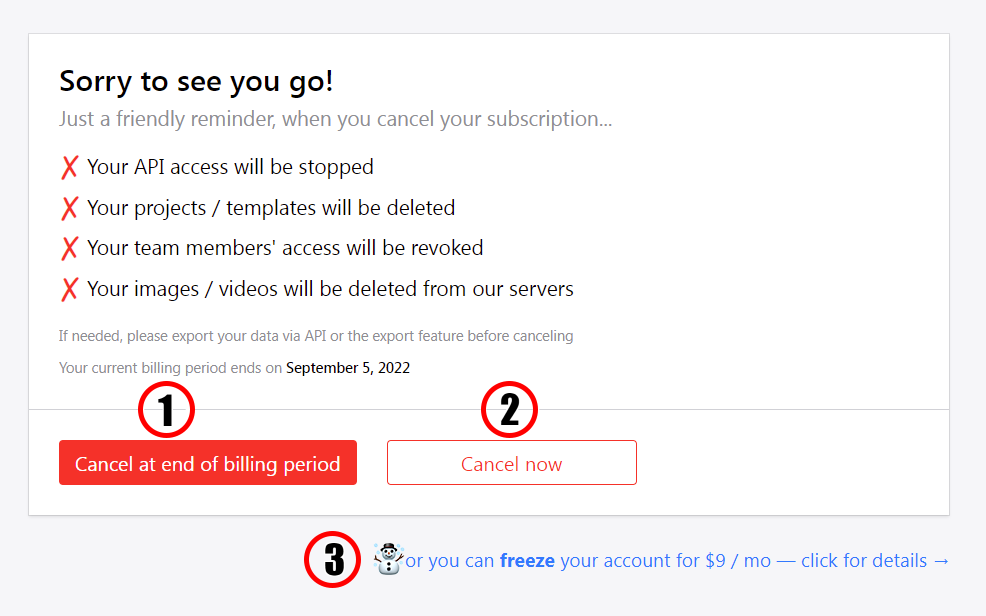Image resolution: width=986 pixels, height=616 pixels.
Task: Click the numbered circle 2 marker
Action: [510, 410]
